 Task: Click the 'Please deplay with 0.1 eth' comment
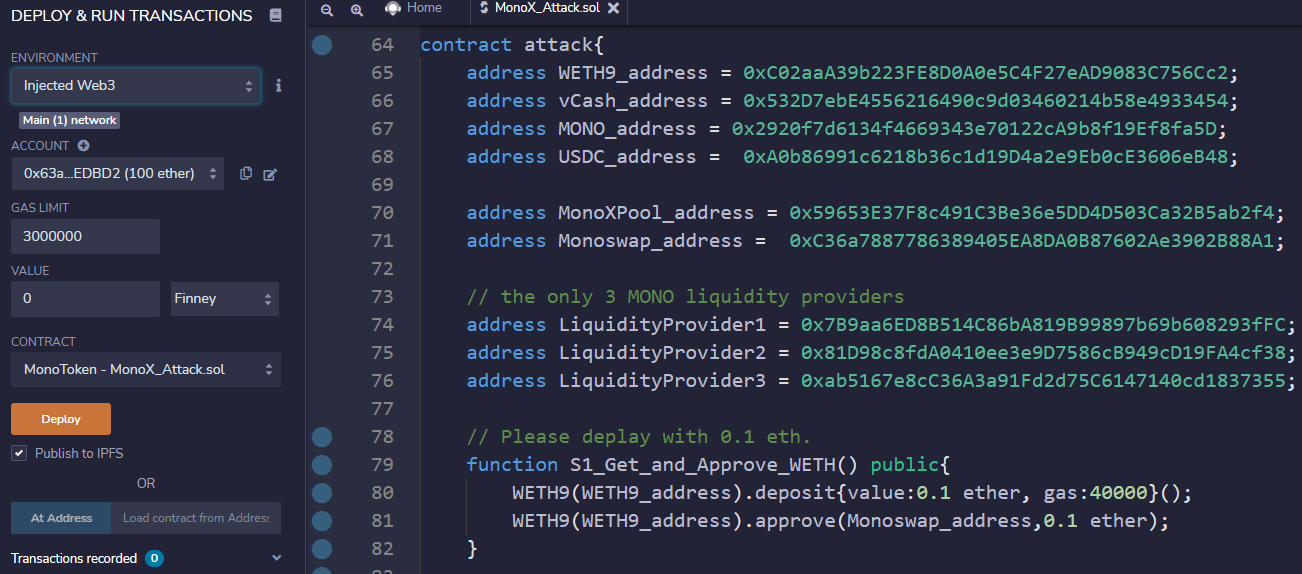click(639, 437)
